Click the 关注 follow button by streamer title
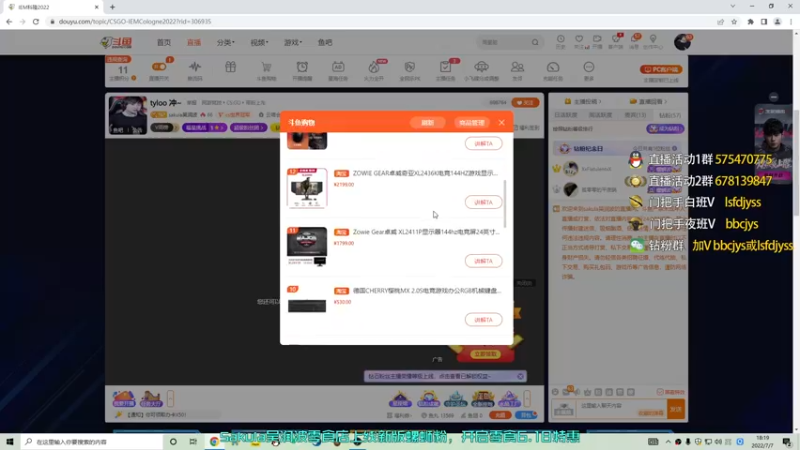 (525, 103)
